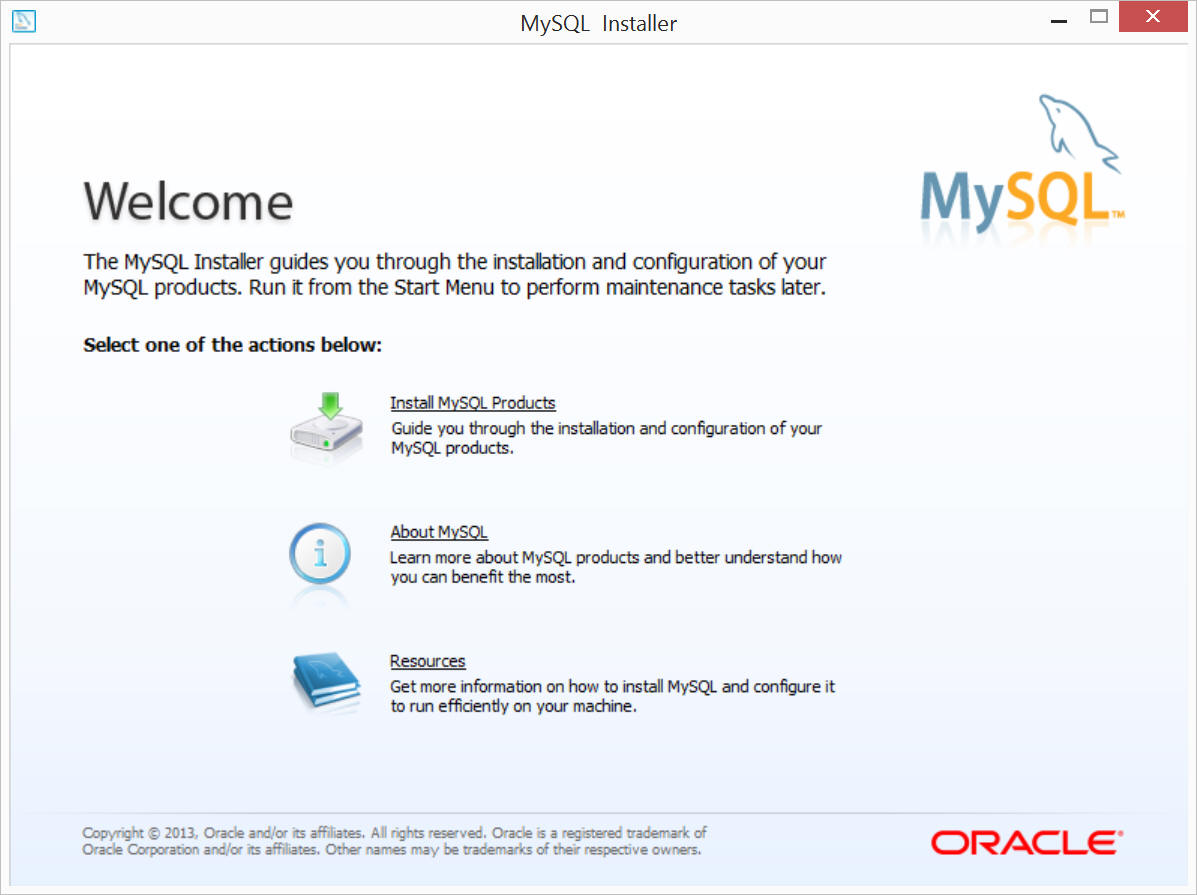Click the 'Guide you through the installation' description
This screenshot has width=1197, height=895.
pos(606,438)
